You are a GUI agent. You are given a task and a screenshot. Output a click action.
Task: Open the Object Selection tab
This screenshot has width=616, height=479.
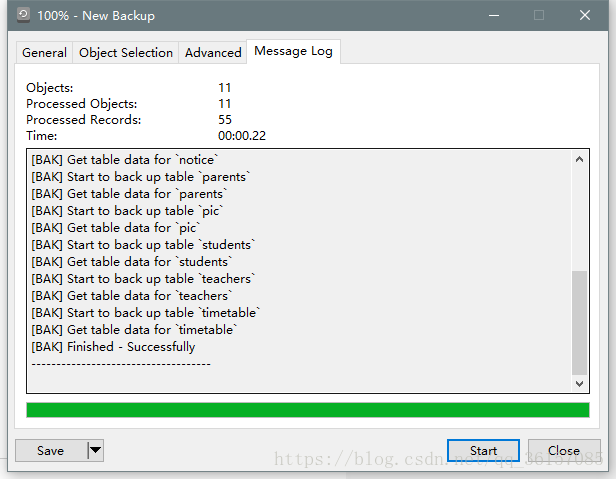pyautogui.click(x=126, y=53)
